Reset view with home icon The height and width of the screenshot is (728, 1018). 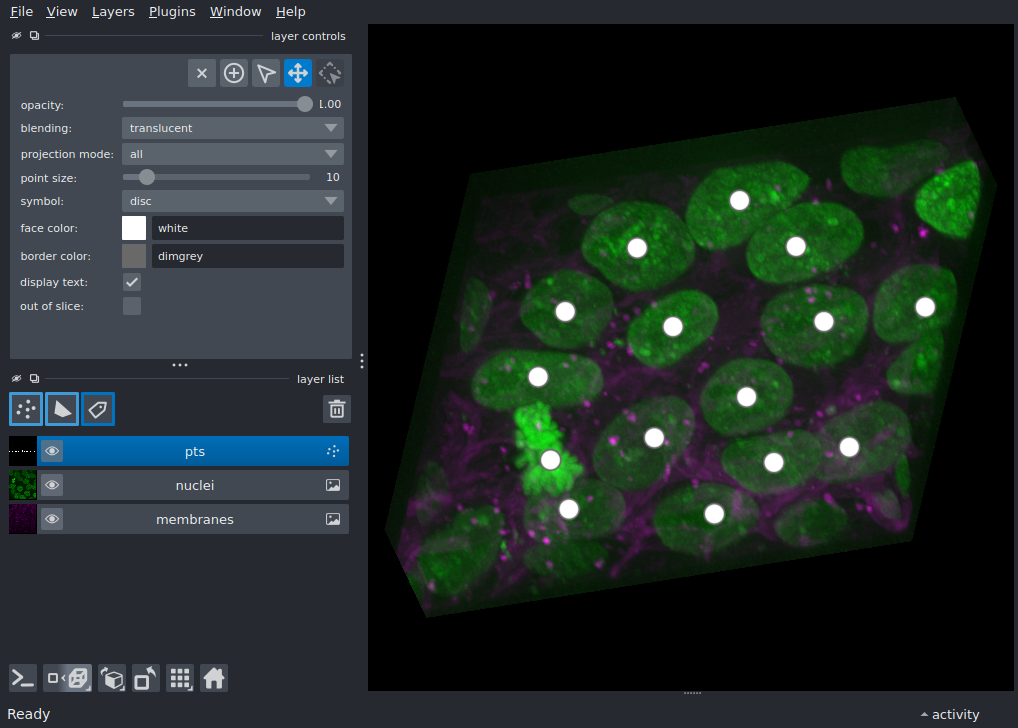point(213,678)
